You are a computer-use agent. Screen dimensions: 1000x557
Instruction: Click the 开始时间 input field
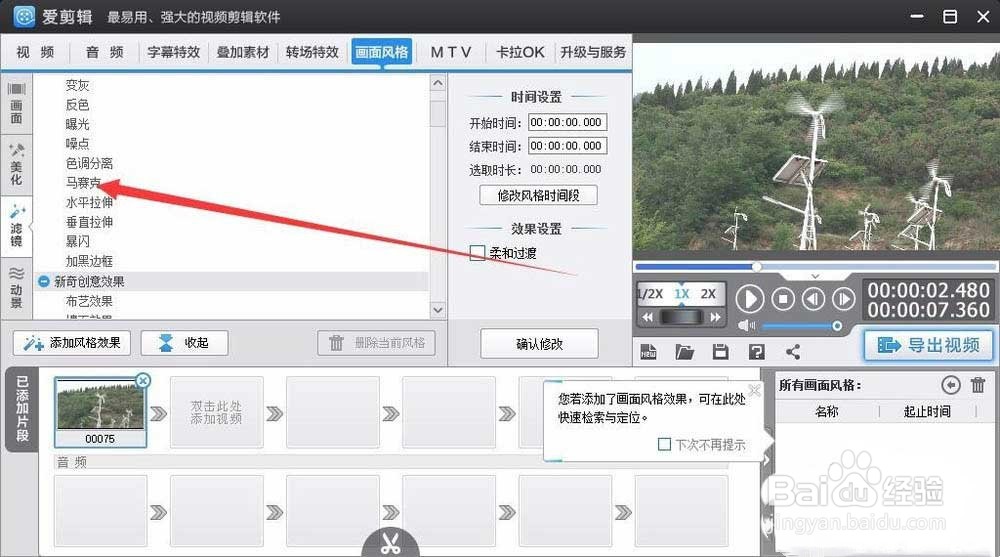(567, 123)
